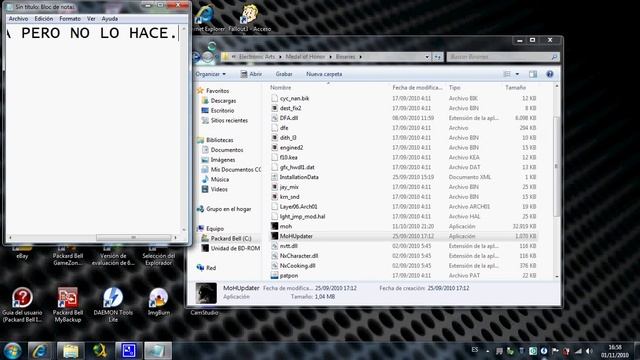Select Documentos library
This screenshot has height=360, width=640.
(227, 150)
